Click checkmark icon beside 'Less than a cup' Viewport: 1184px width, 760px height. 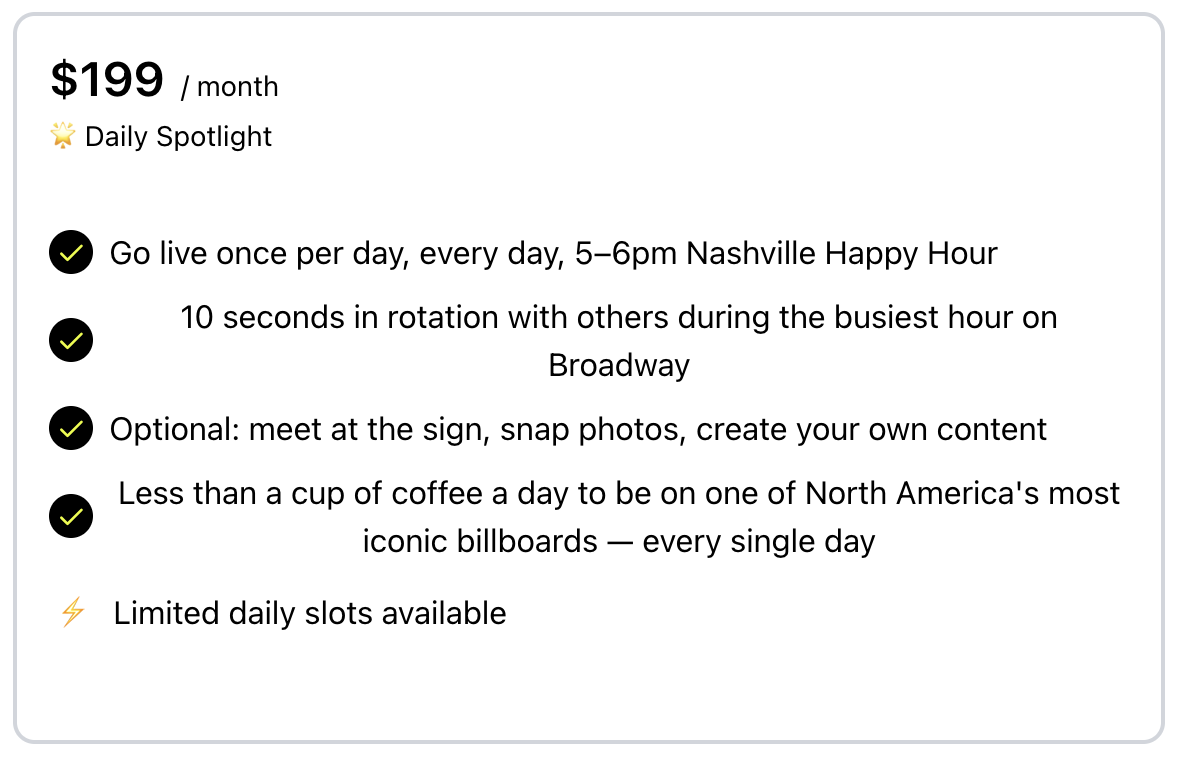pyautogui.click(x=71, y=517)
